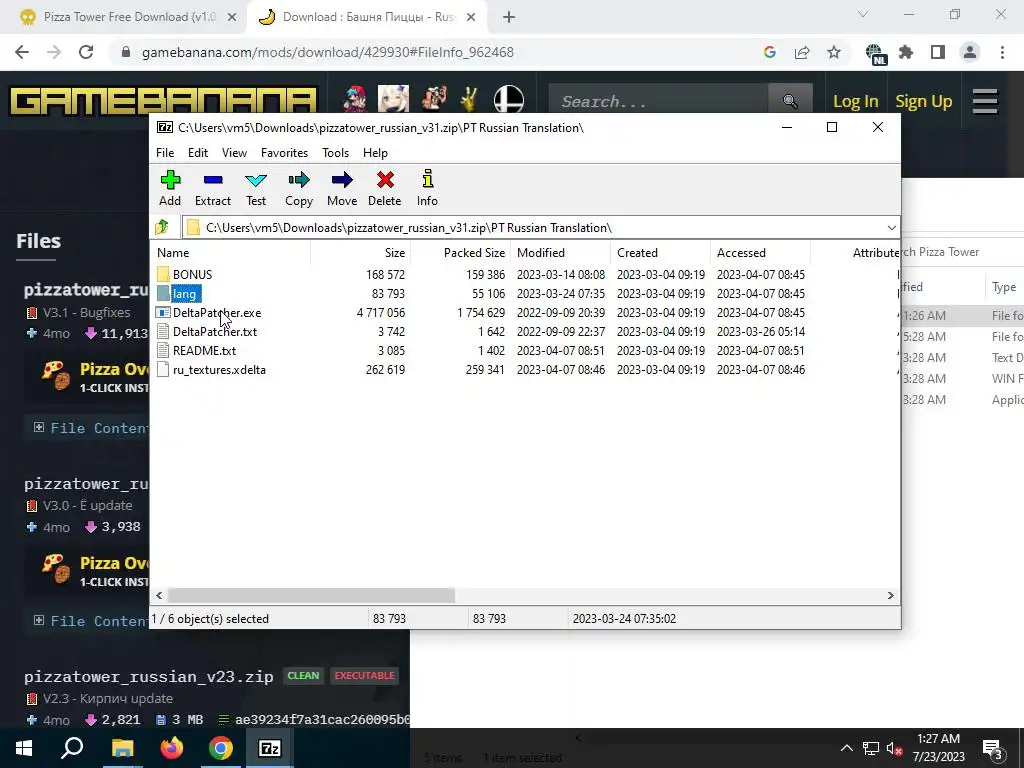This screenshot has height=768, width=1024.
Task: Open File Explorer from taskbar
Action: point(122,748)
